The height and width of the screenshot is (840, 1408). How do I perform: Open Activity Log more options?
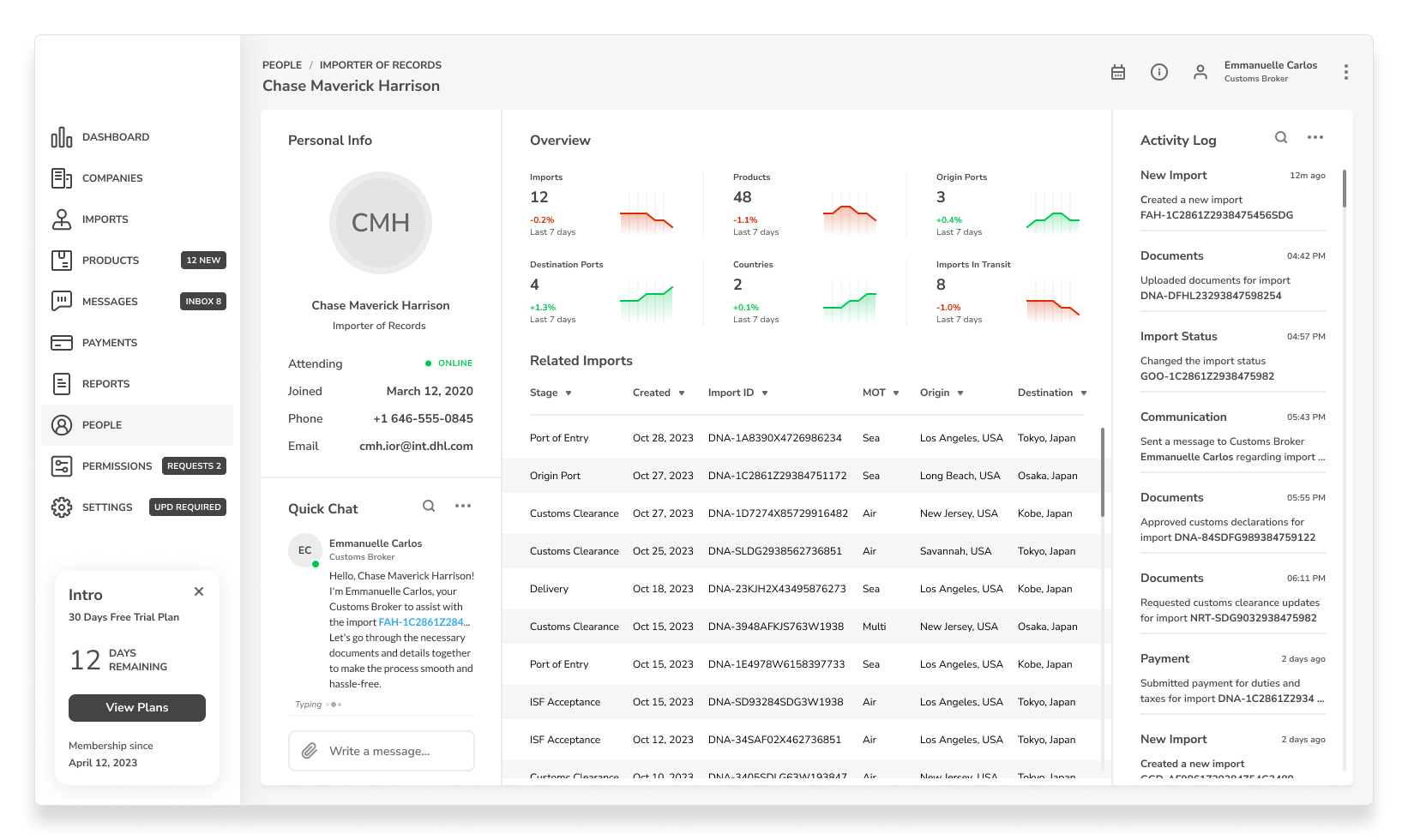coord(1315,137)
